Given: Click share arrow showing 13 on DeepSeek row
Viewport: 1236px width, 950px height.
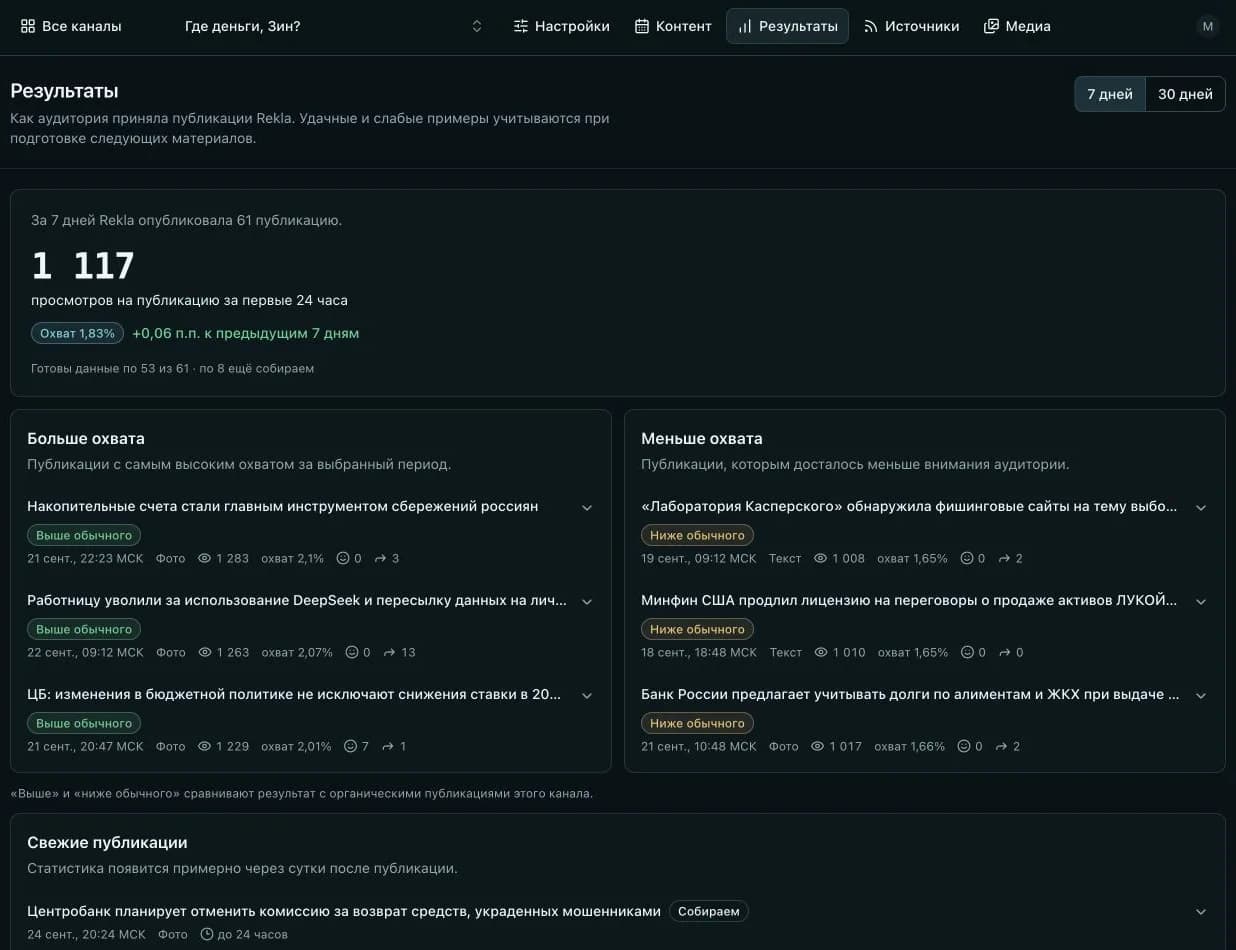Looking at the screenshot, I should coord(389,652).
